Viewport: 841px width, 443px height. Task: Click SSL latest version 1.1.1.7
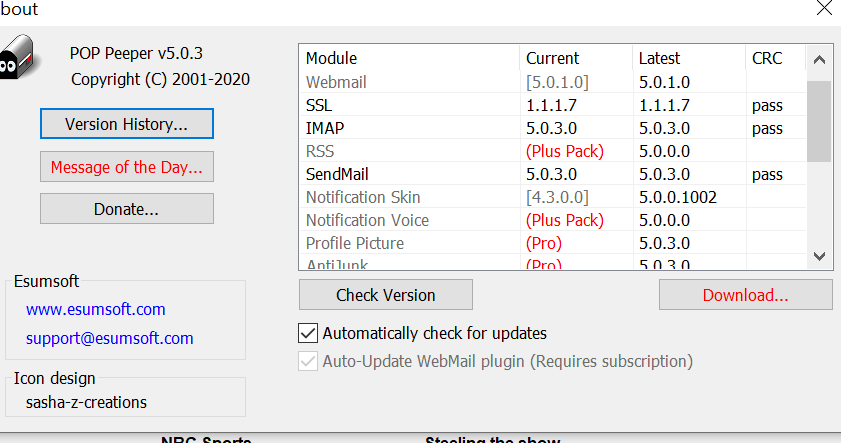pos(664,105)
